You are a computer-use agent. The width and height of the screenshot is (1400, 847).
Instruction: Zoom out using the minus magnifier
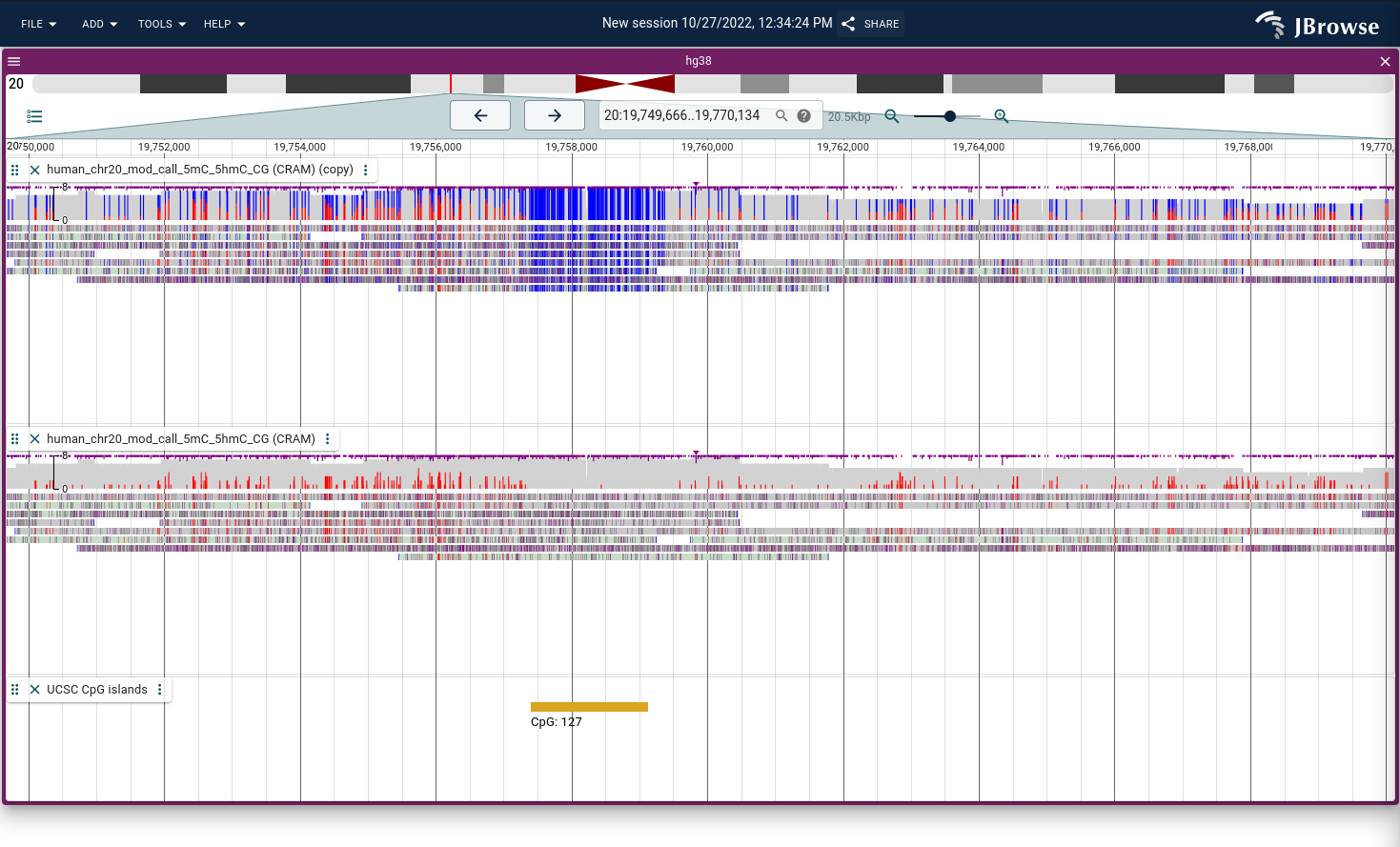pyautogui.click(x=892, y=116)
